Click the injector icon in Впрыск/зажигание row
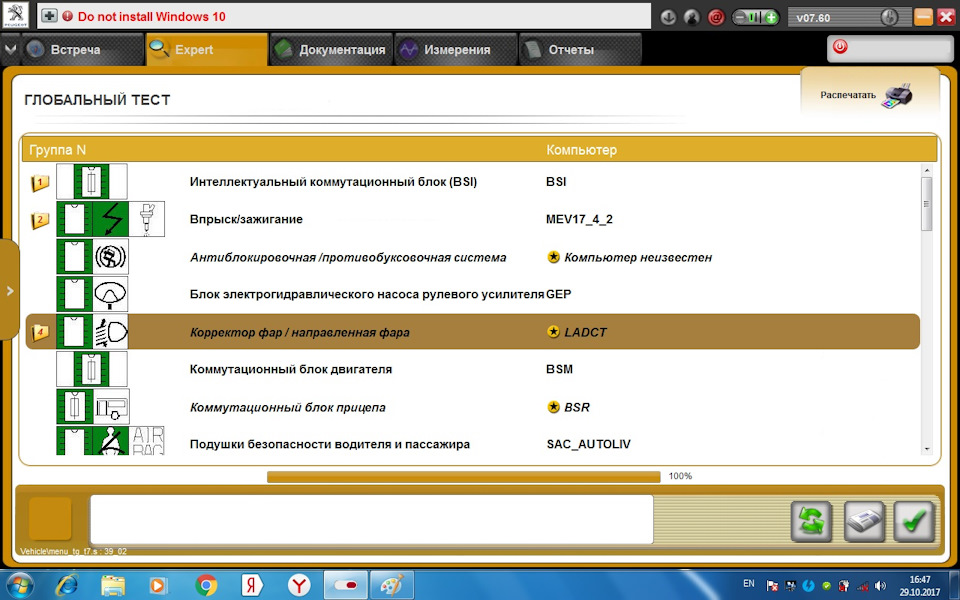The height and width of the screenshot is (600, 960). coord(146,219)
